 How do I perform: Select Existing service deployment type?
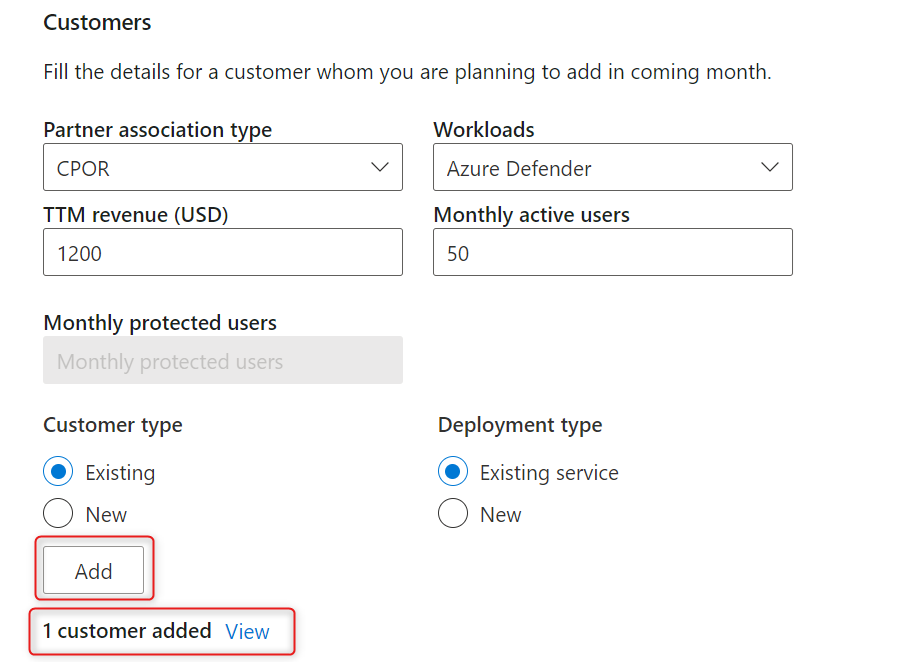tap(454, 472)
